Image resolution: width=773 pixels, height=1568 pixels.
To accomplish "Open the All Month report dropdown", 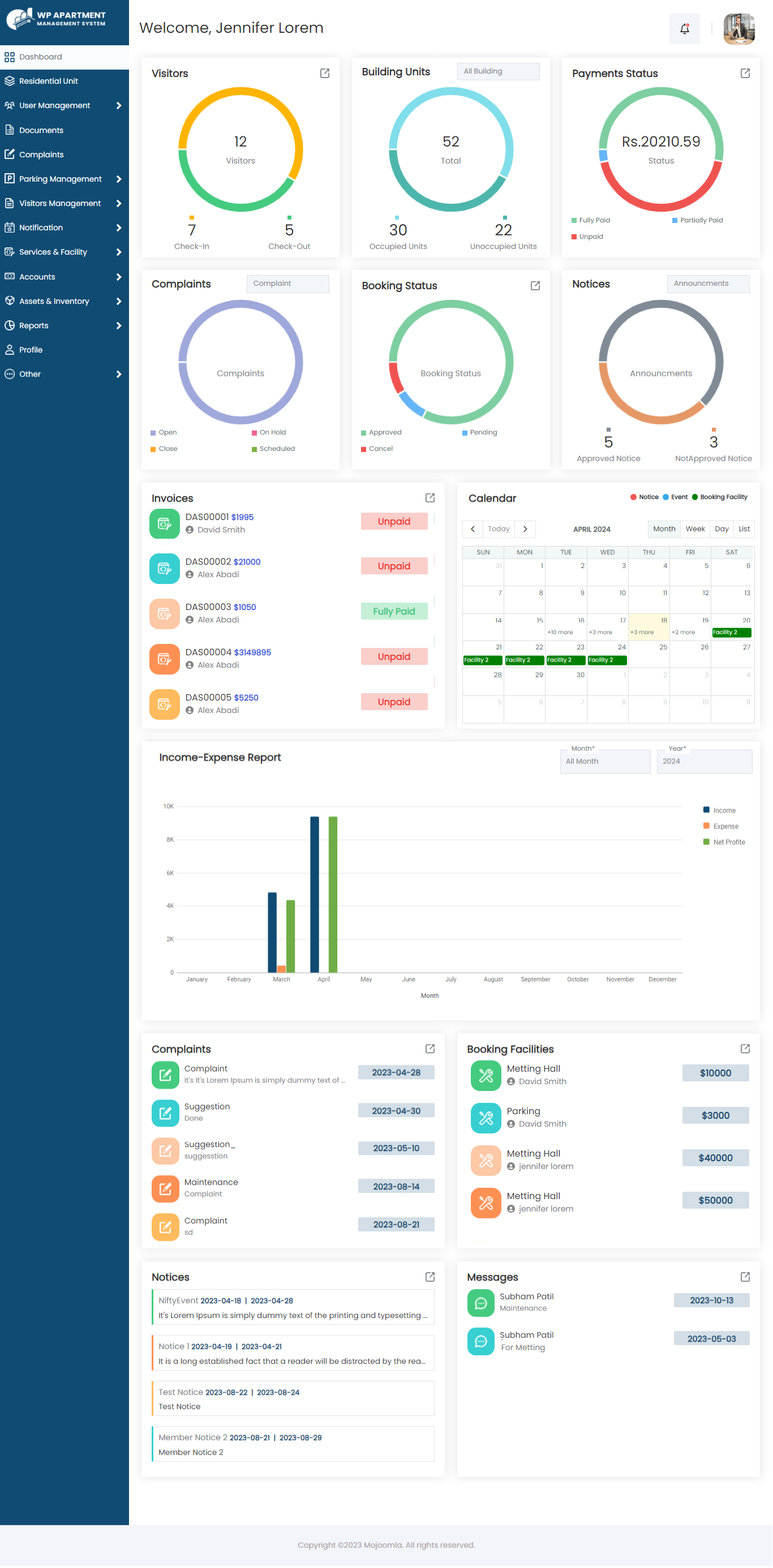I will coord(604,761).
